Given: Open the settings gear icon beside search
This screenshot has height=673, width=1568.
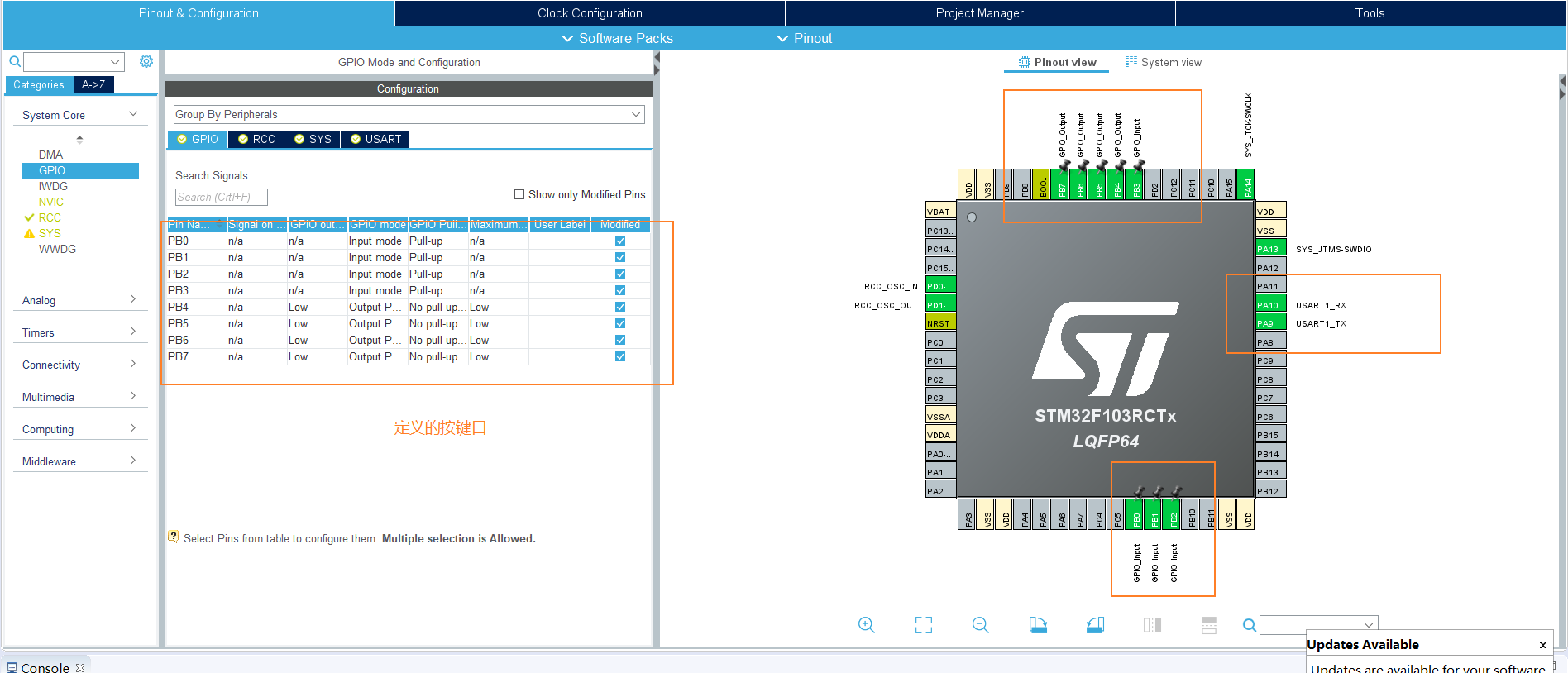Looking at the screenshot, I should pos(146,62).
